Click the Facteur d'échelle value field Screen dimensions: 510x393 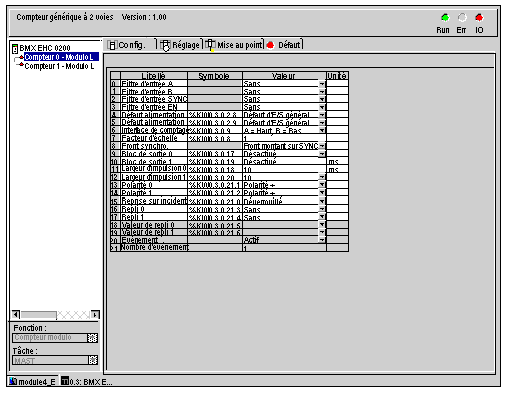coord(284,138)
